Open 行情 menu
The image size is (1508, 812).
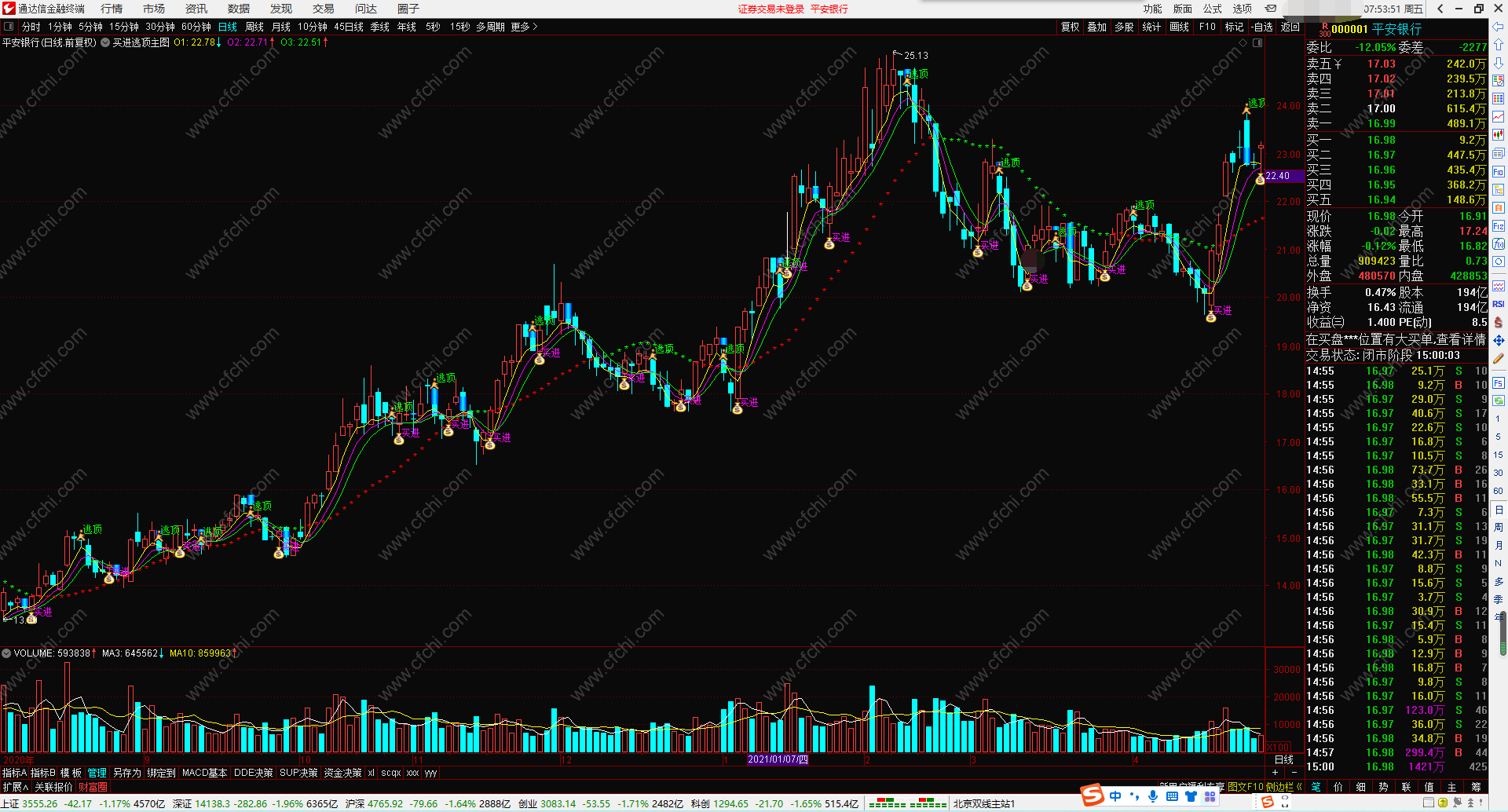coord(112,9)
